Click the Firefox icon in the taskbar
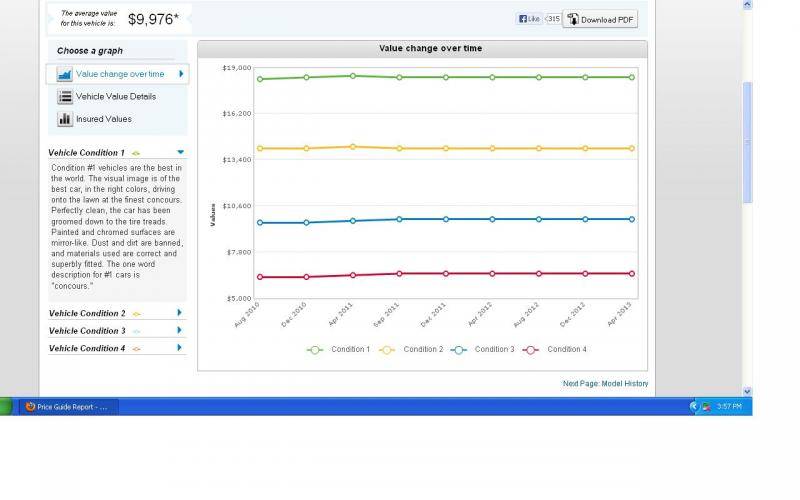 coord(30,407)
